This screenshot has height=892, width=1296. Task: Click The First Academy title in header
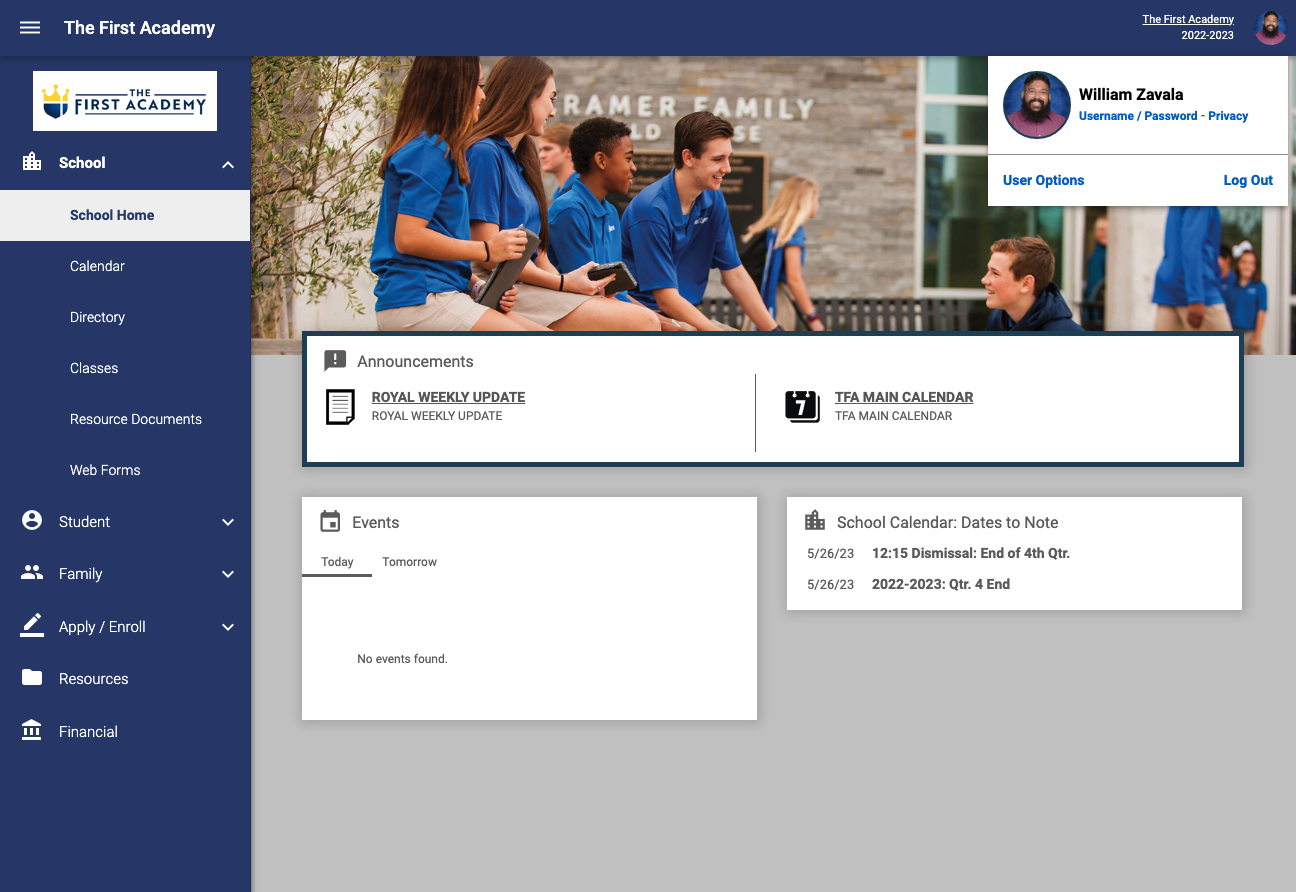140,28
